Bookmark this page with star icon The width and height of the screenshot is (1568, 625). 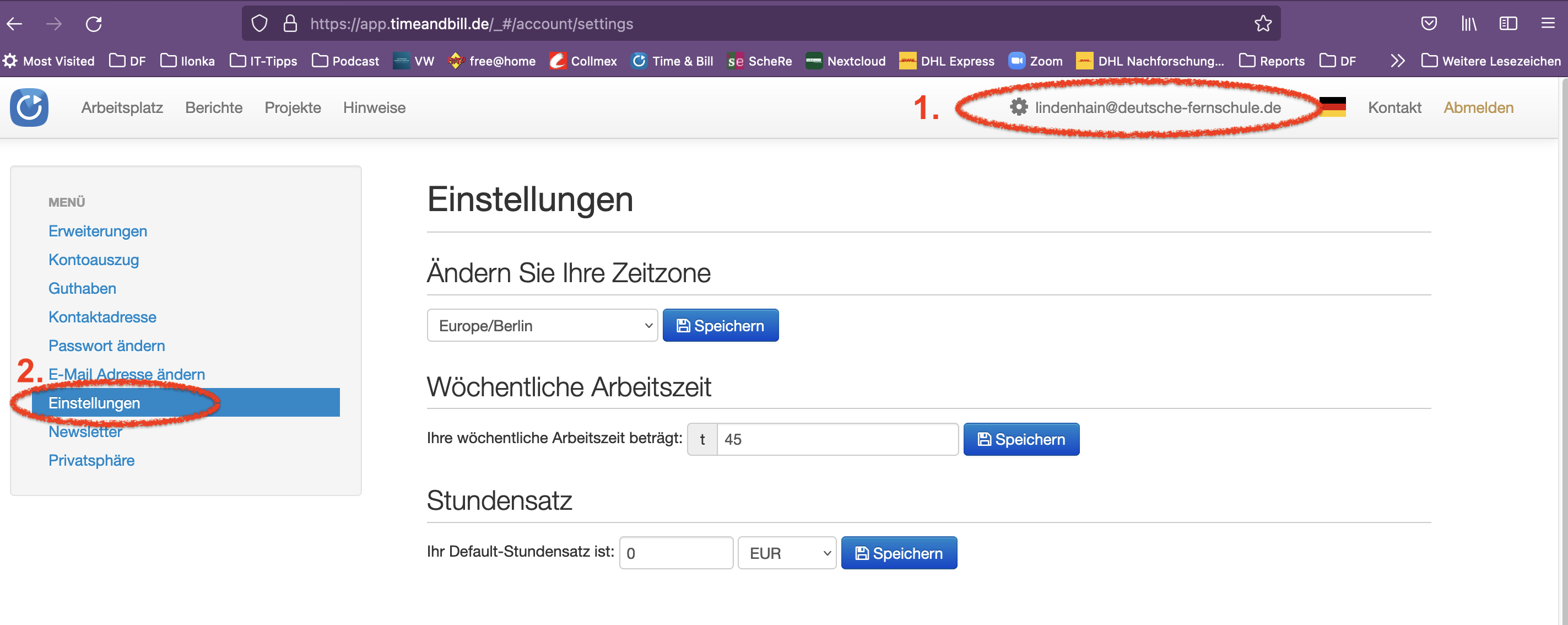pos(1263,24)
